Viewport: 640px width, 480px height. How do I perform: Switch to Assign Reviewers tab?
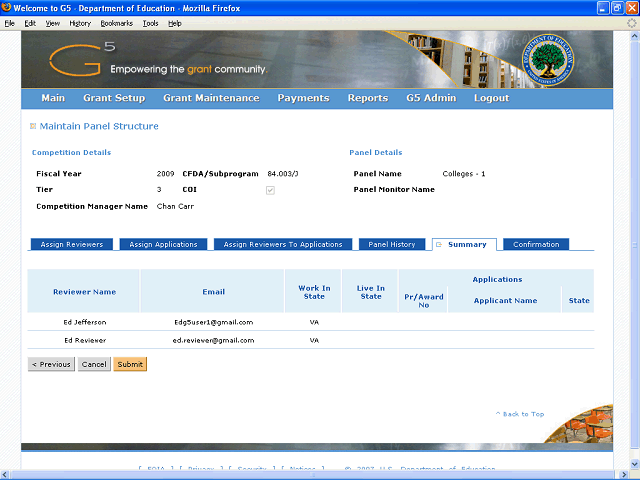click(x=72, y=244)
